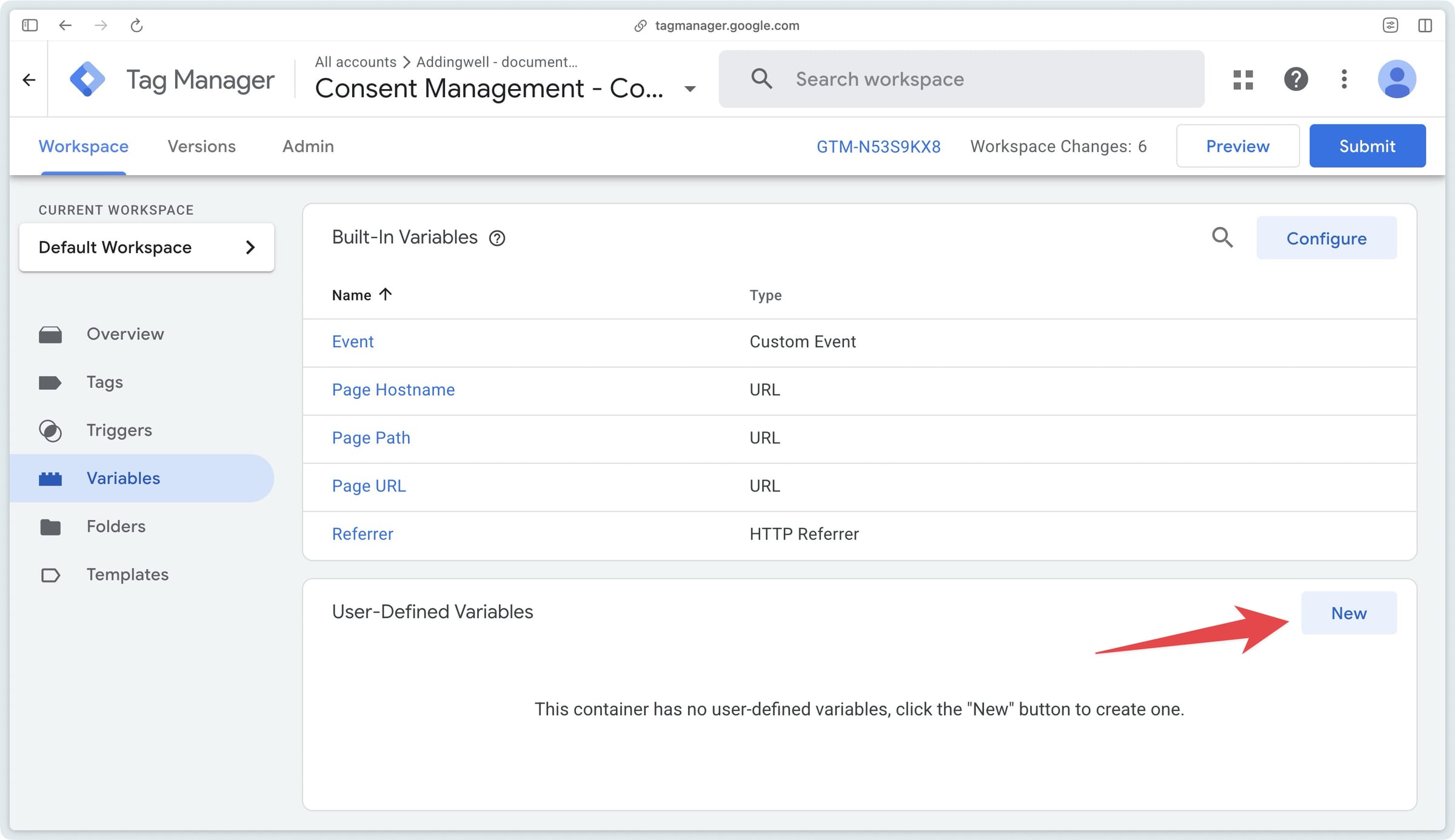
Task: Open the help question mark icon
Action: pyautogui.click(x=1296, y=79)
